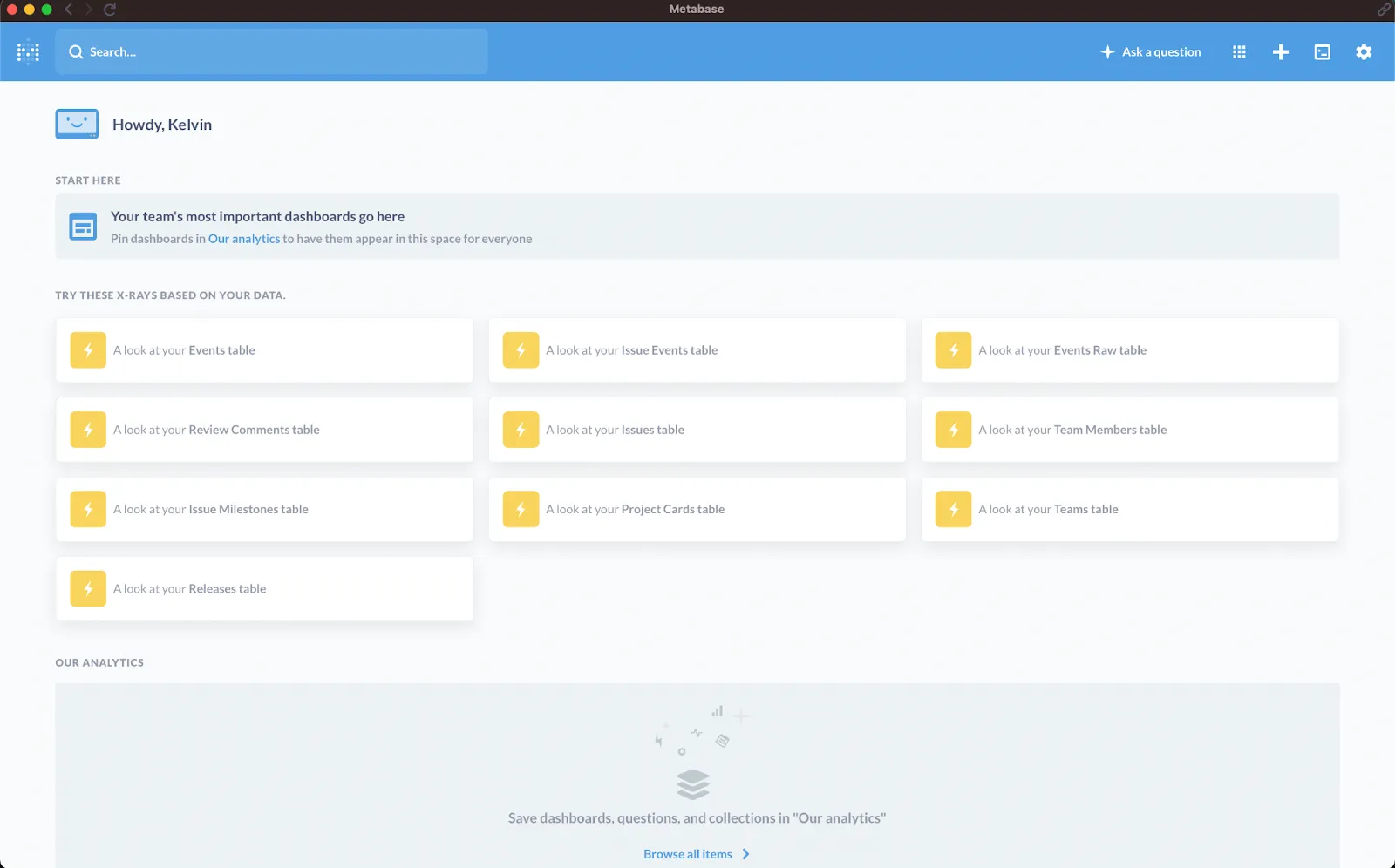Image resolution: width=1395 pixels, height=868 pixels.
Task: Click the layered stack collection icon
Action: pos(693,784)
